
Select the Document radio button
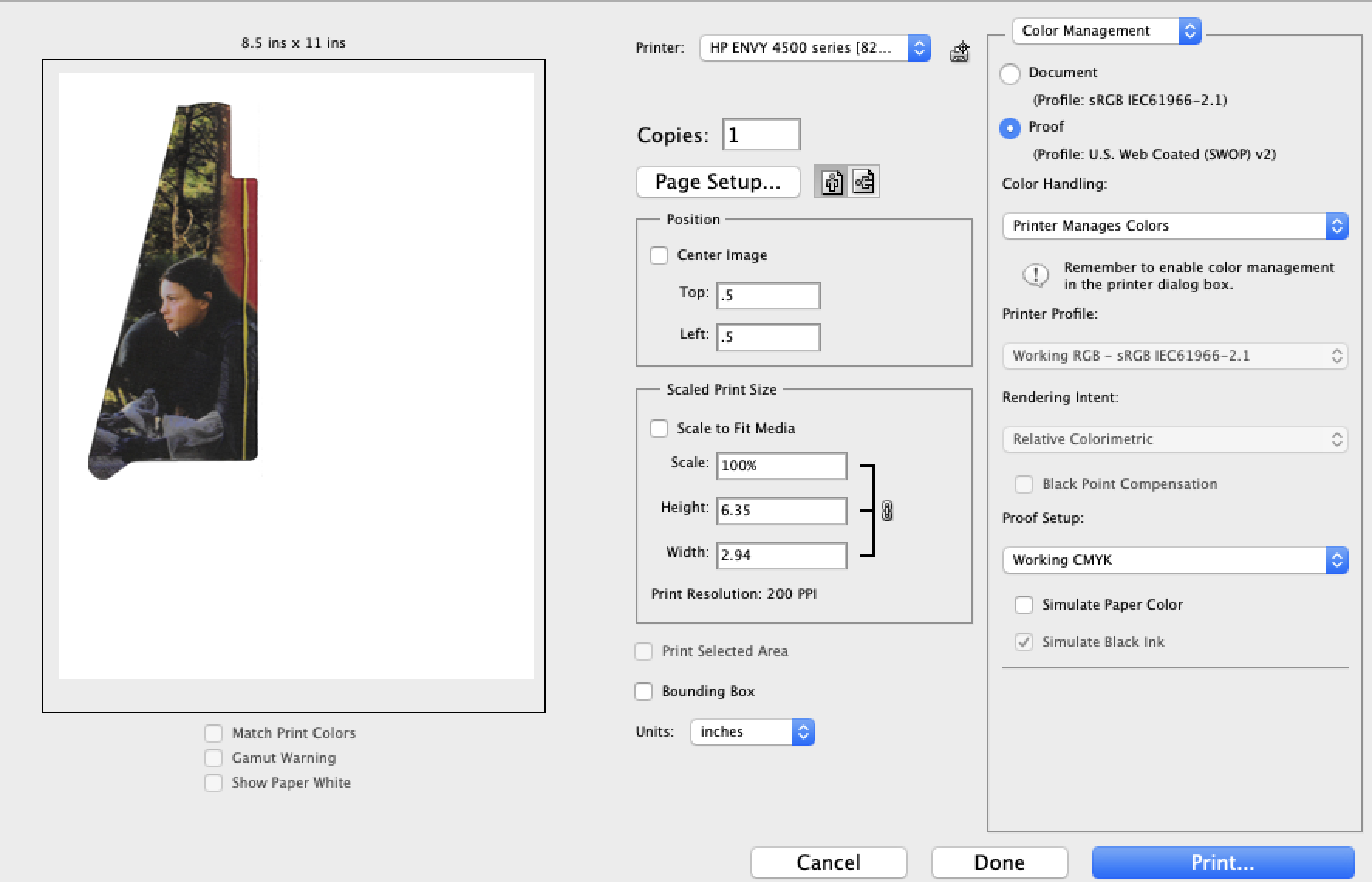point(1010,73)
